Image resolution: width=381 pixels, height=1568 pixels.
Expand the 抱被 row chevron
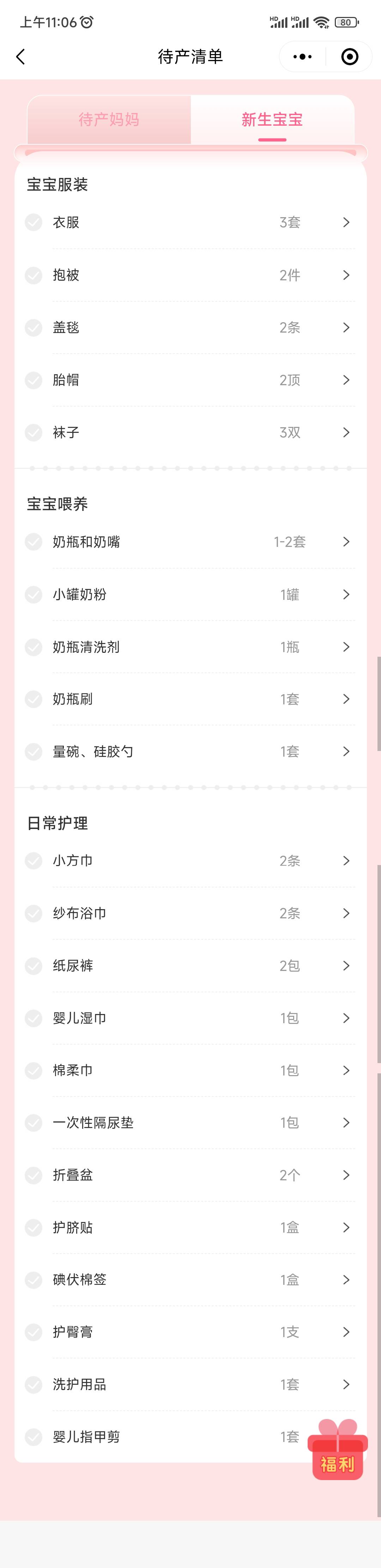tap(346, 275)
